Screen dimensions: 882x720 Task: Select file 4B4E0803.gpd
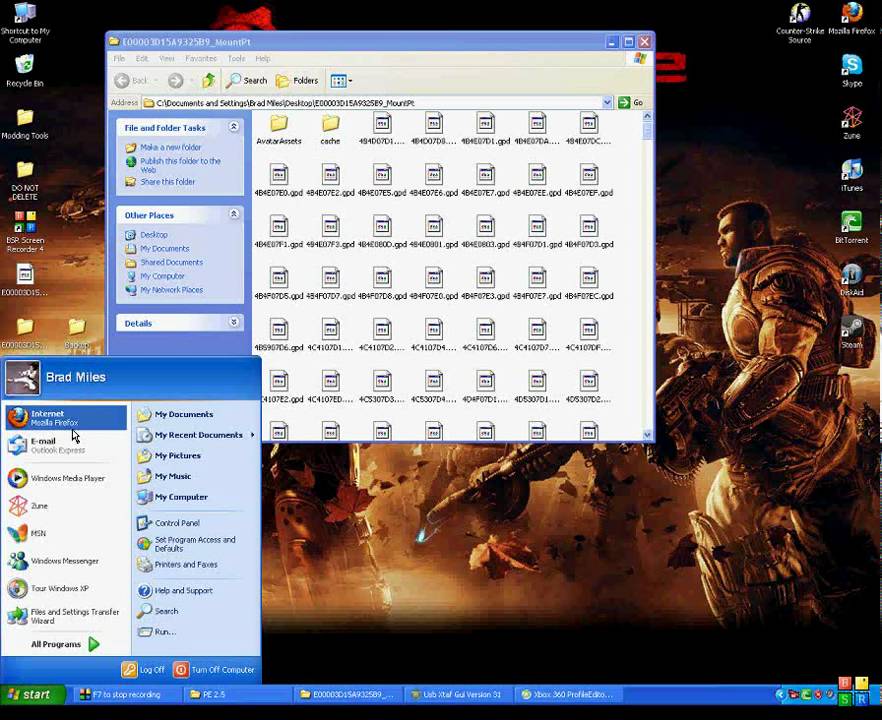(485, 232)
